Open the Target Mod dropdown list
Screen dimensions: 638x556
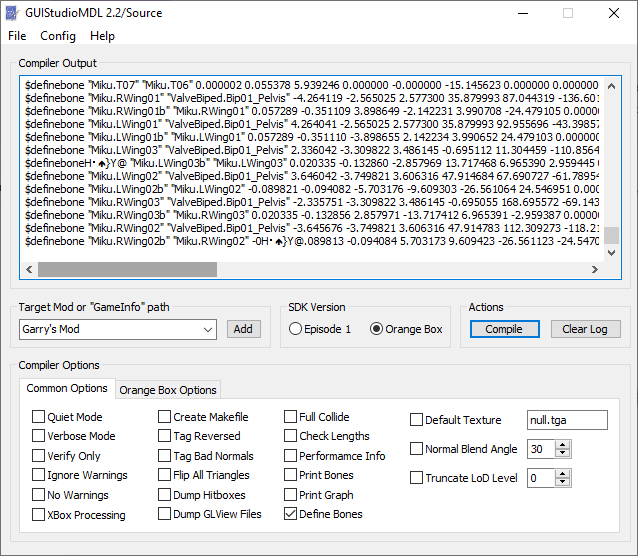tap(207, 329)
